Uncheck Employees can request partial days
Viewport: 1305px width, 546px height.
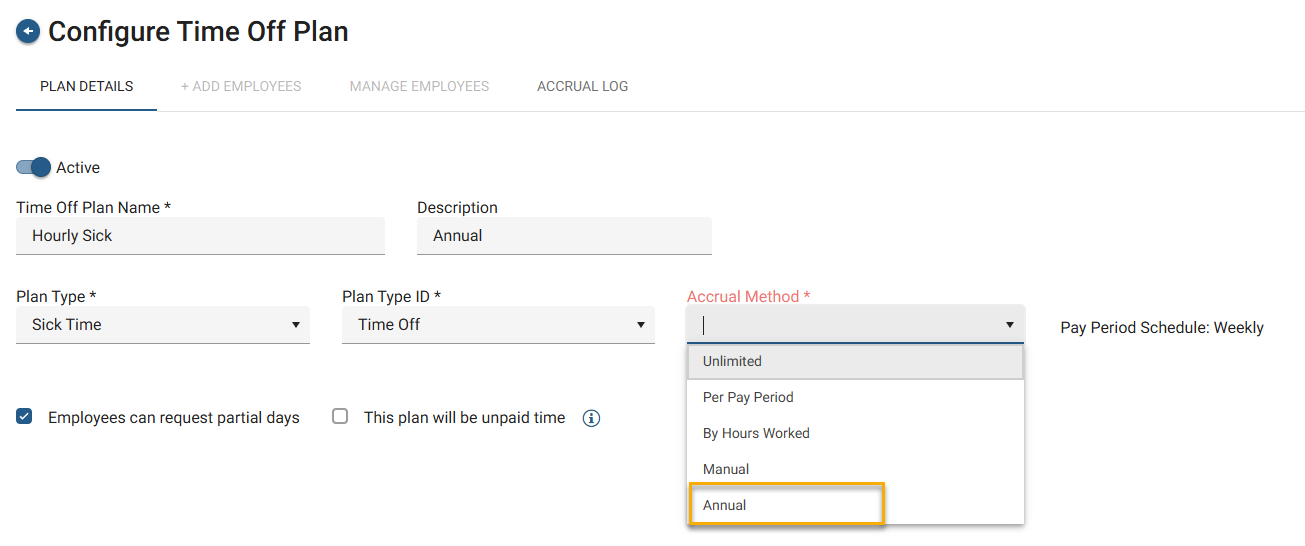click(25, 417)
